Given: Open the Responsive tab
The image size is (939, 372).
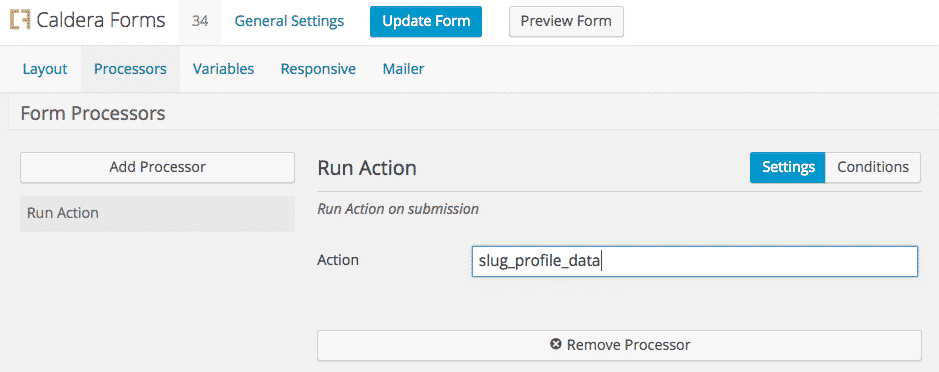Looking at the screenshot, I should point(318,69).
